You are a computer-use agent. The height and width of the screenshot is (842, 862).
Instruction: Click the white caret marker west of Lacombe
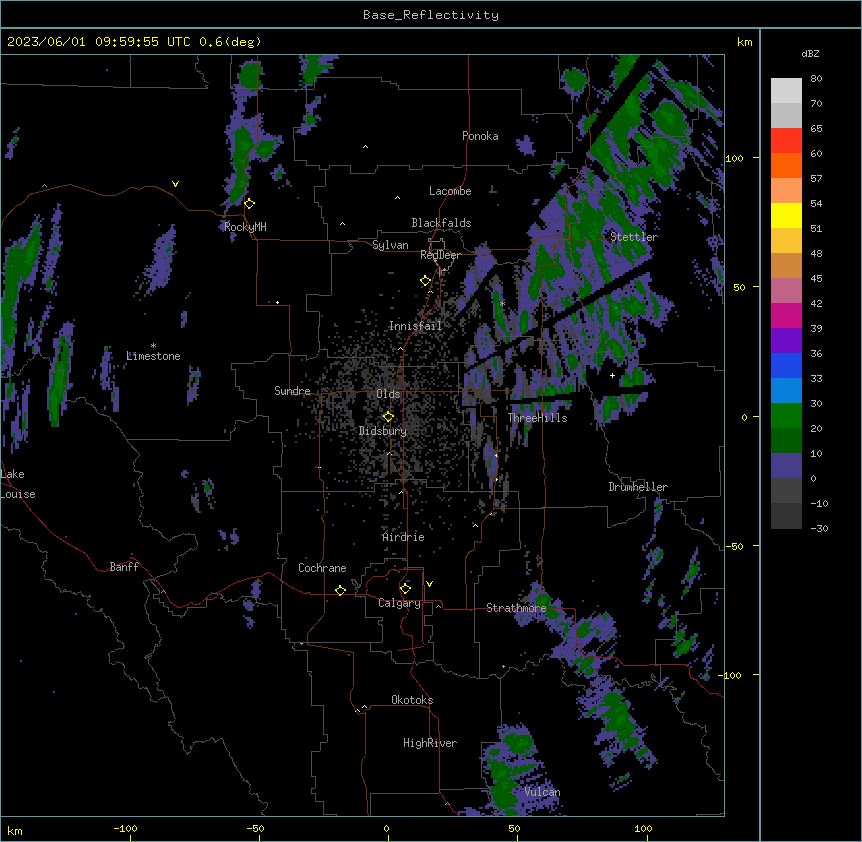tap(397, 197)
